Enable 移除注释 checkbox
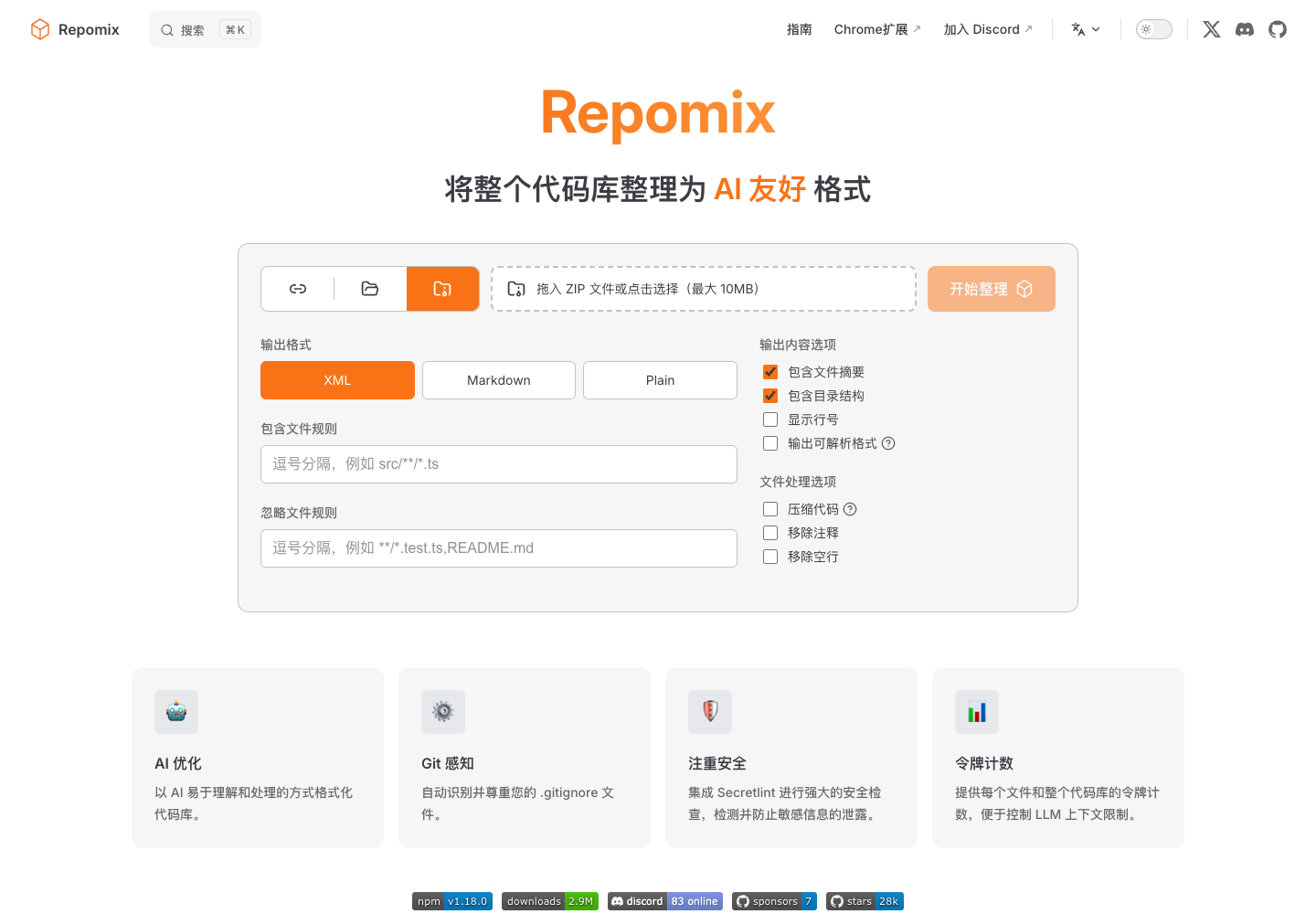The image size is (1316, 914). pos(770,533)
